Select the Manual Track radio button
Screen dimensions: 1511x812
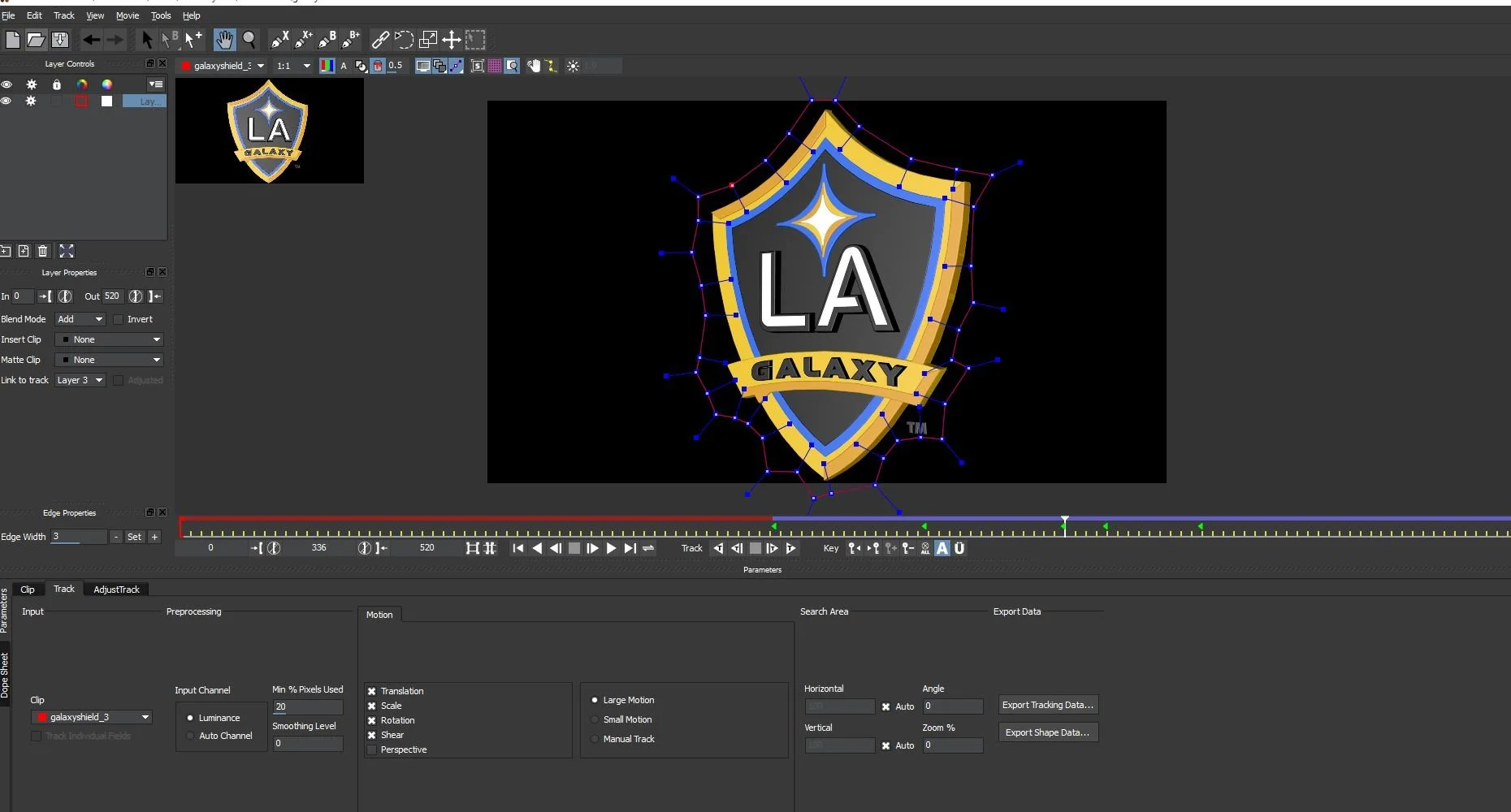[x=595, y=739]
